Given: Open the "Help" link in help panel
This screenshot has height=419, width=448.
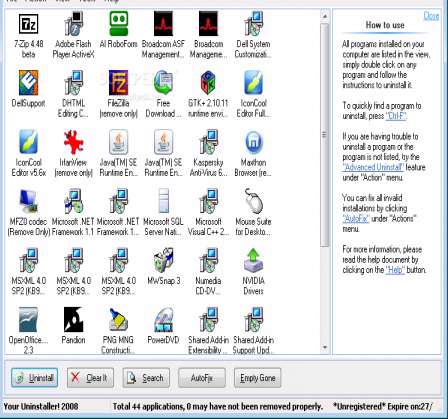Looking at the screenshot, I should tap(395, 270).
